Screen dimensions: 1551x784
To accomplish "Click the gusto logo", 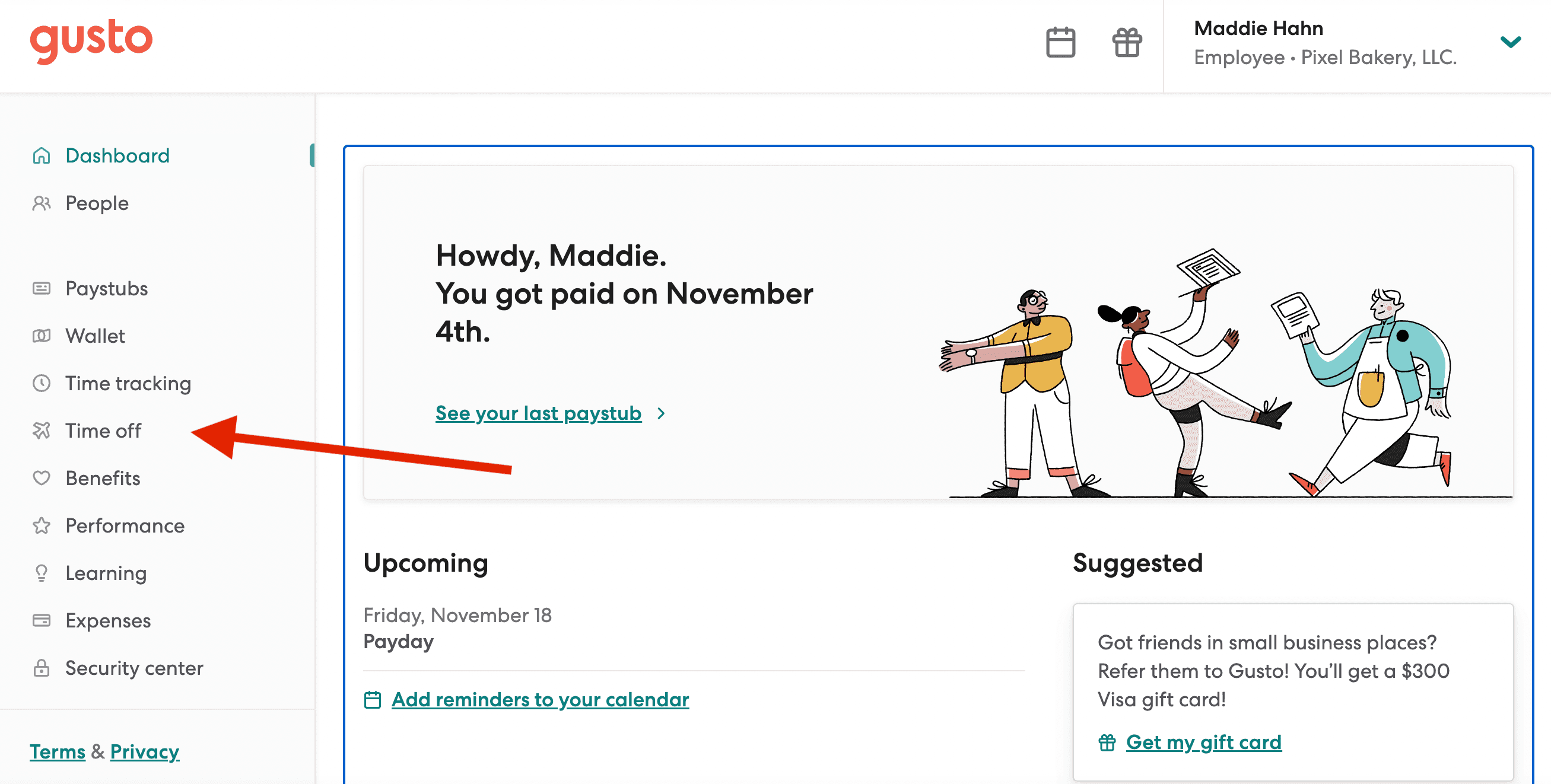I will click(x=91, y=40).
